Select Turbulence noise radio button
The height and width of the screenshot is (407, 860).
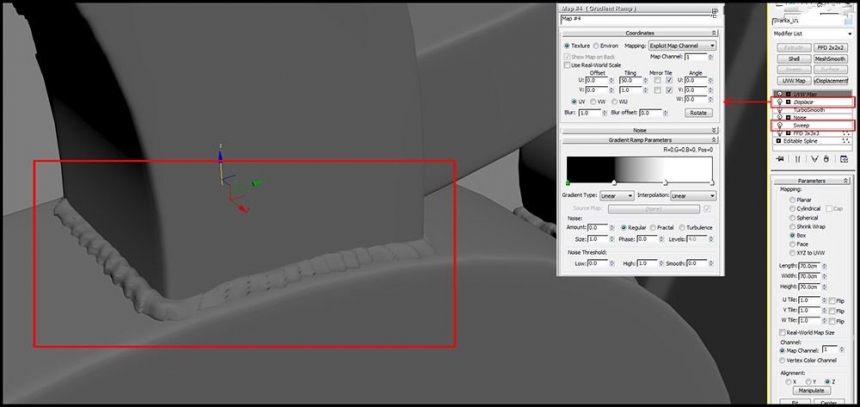pos(682,228)
